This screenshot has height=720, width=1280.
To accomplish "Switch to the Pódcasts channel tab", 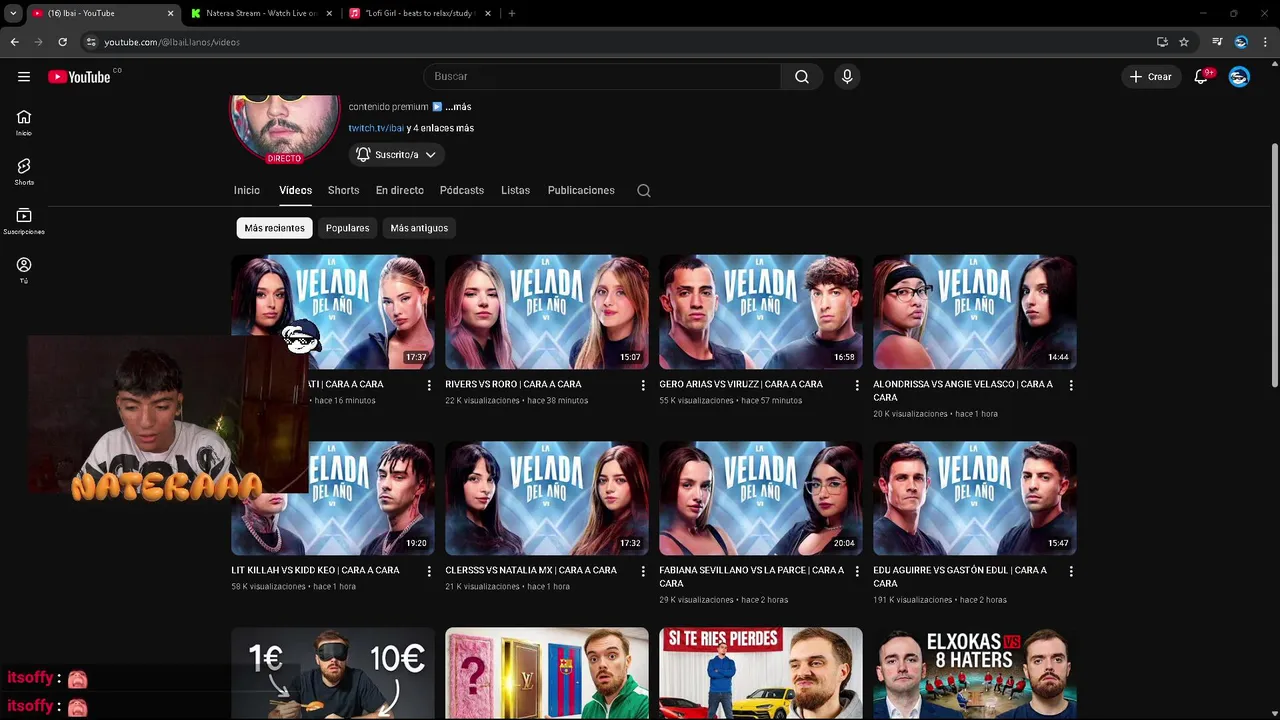I will tap(462, 190).
